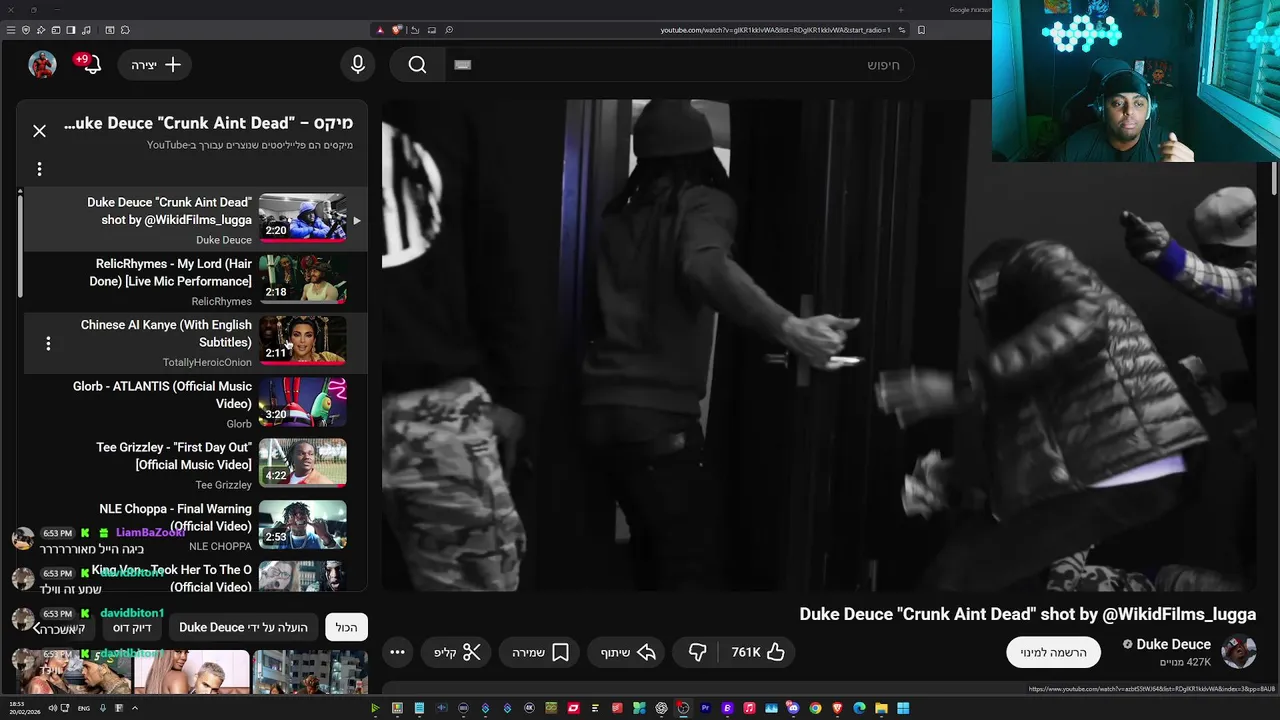Click the zoom magnifier icon in address bar
This screenshot has height=720, width=1280.
click(449, 30)
